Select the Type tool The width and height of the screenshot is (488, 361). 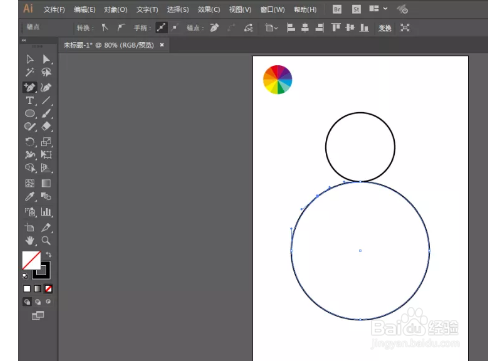click(30, 100)
